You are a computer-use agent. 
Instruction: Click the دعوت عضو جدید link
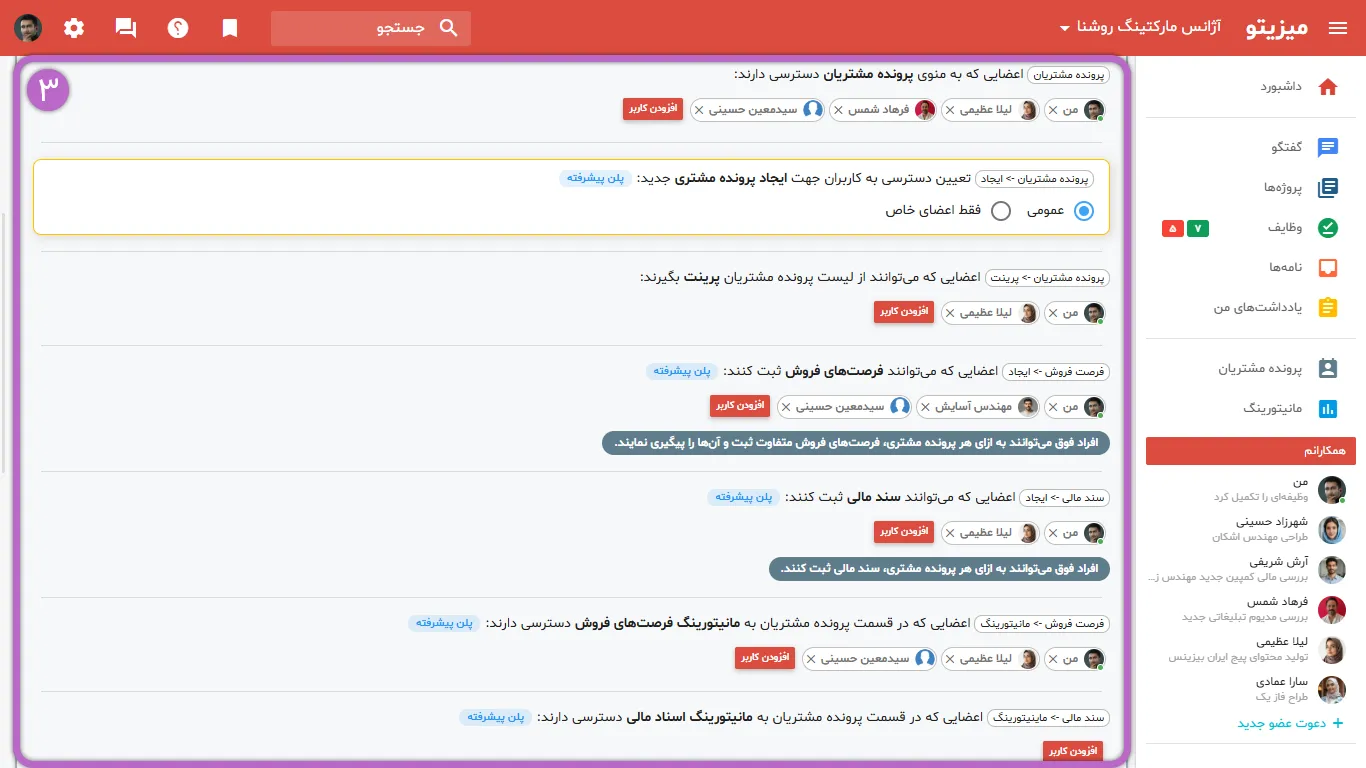[1291, 723]
